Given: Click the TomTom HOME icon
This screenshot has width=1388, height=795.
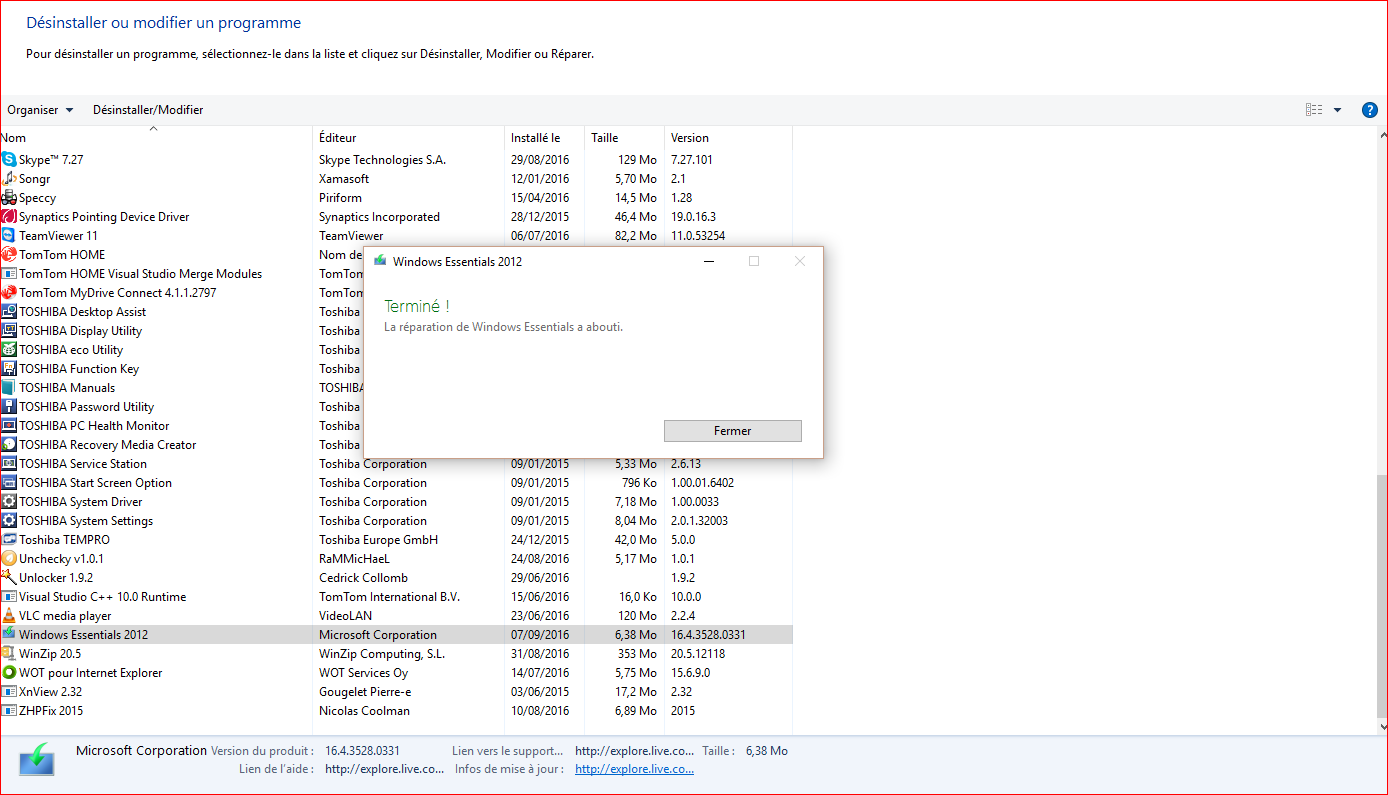Looking at the screenshot, I should tap(9, 255).
